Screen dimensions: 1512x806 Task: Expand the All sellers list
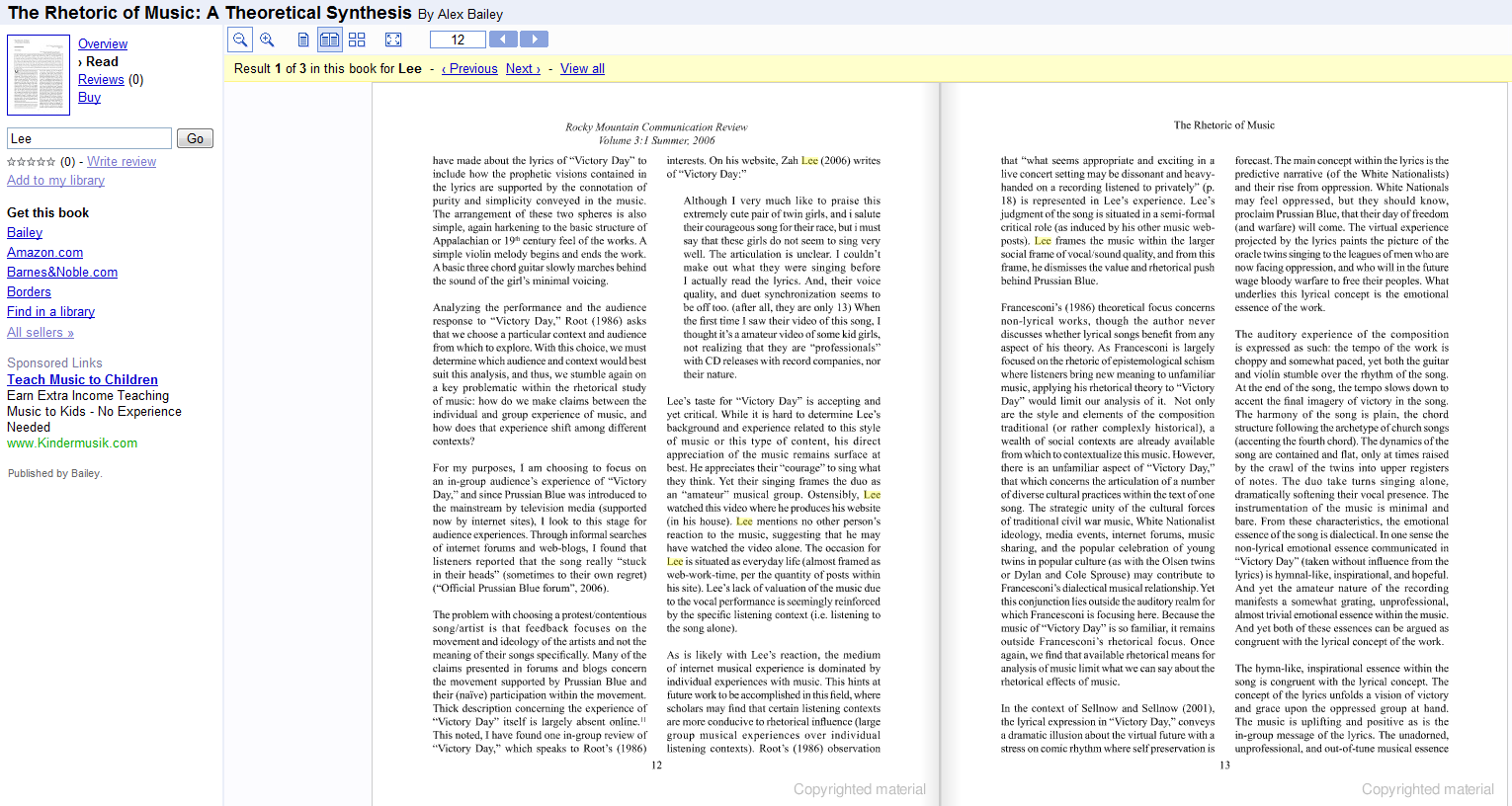click(41, 333)
